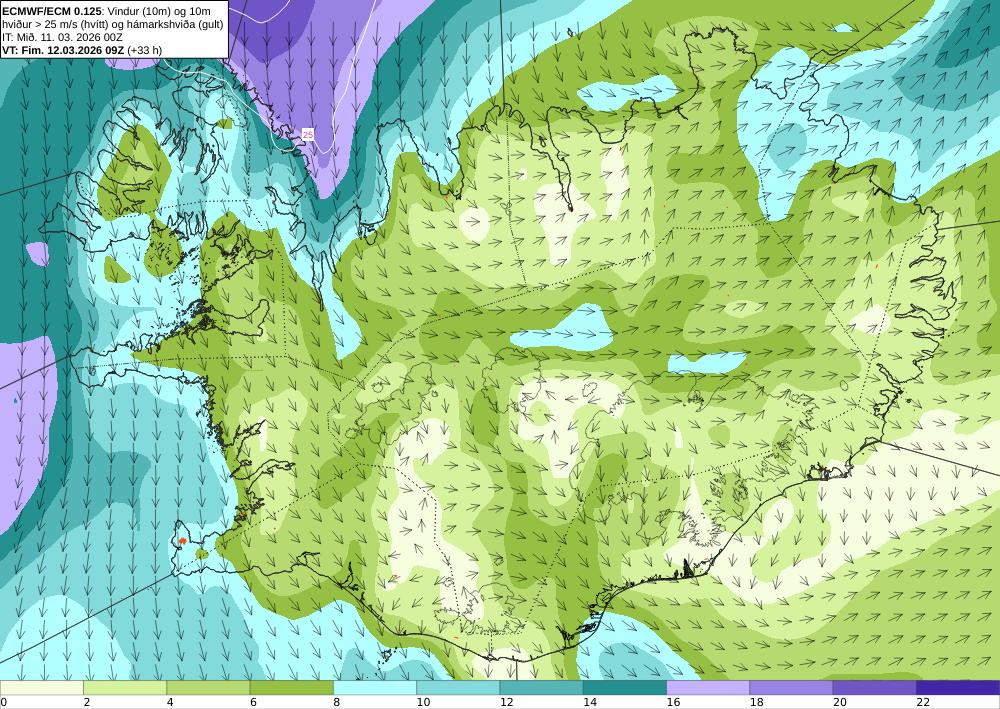The image size is (1000, 709).
Task: Click the light green 2–4 legend swatch
Action: (125, 688)
